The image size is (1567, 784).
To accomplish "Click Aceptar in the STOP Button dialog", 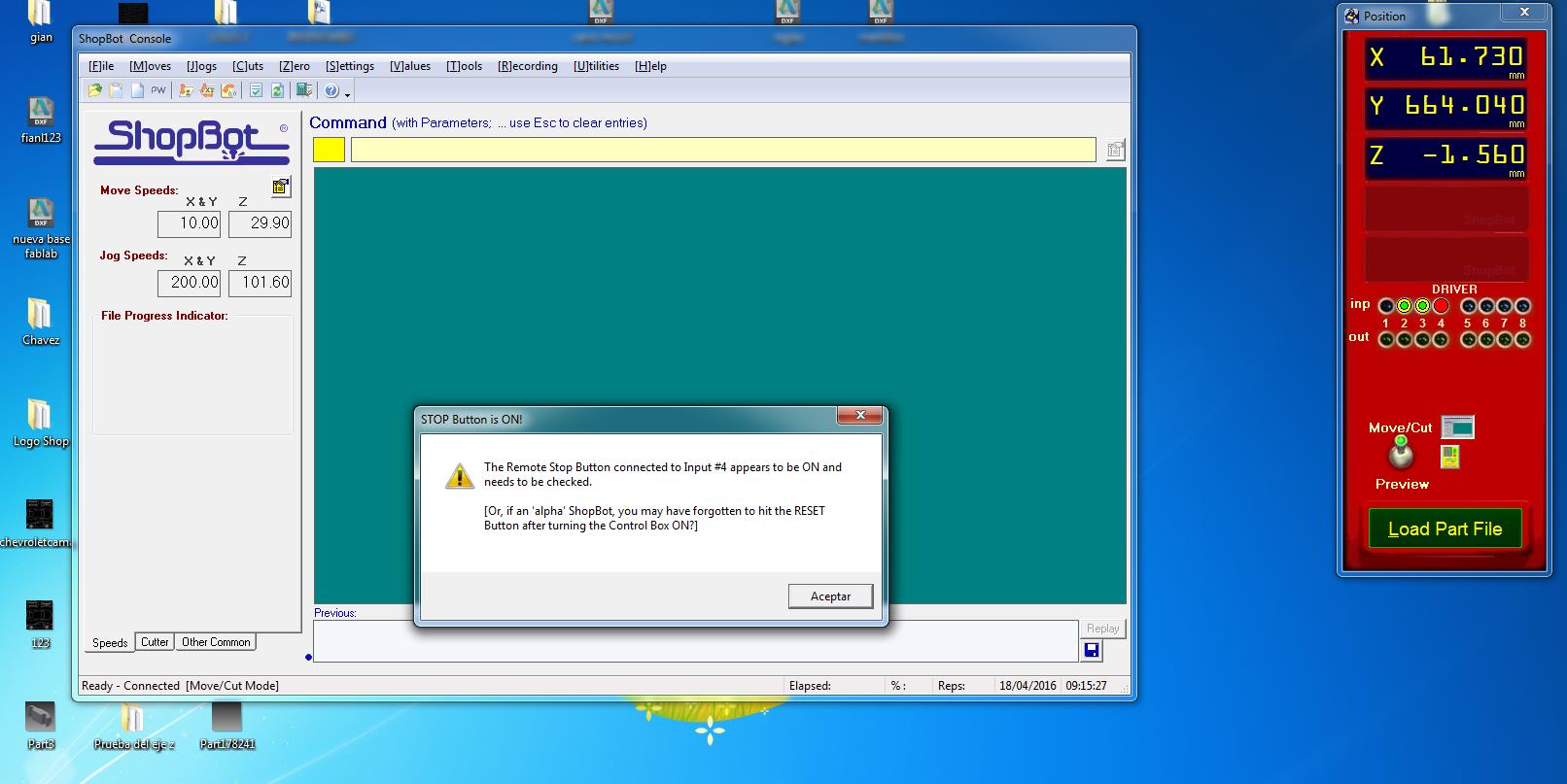I will [x=830, y=597].
